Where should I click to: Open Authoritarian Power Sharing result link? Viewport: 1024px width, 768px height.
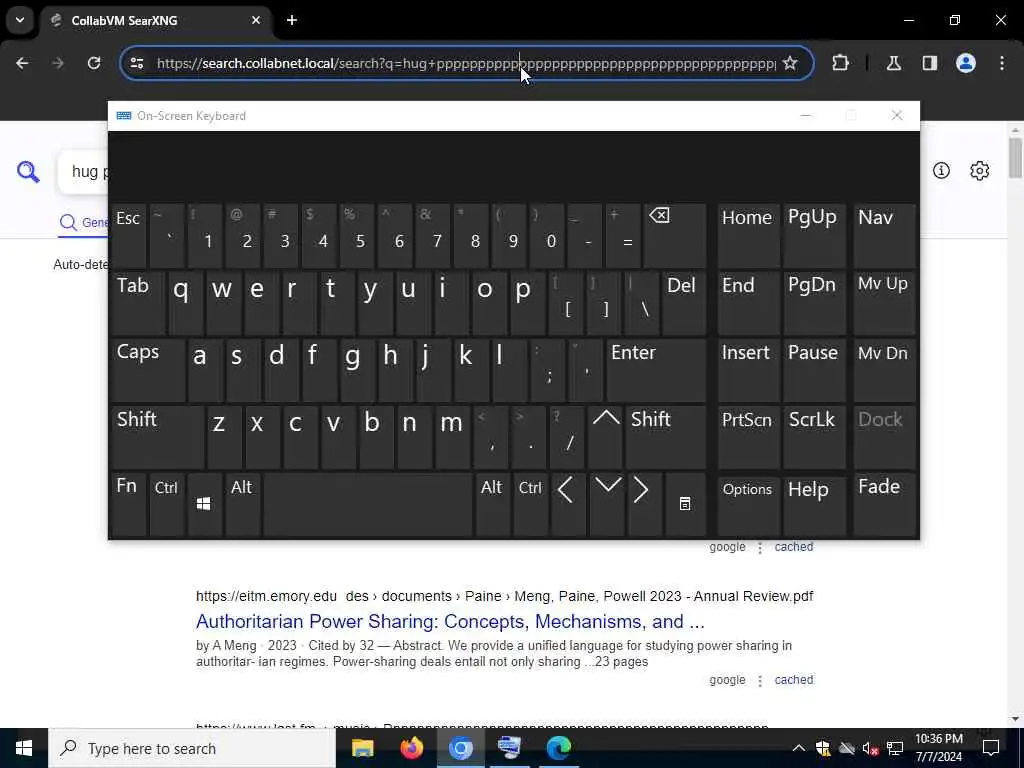[450, 621]
